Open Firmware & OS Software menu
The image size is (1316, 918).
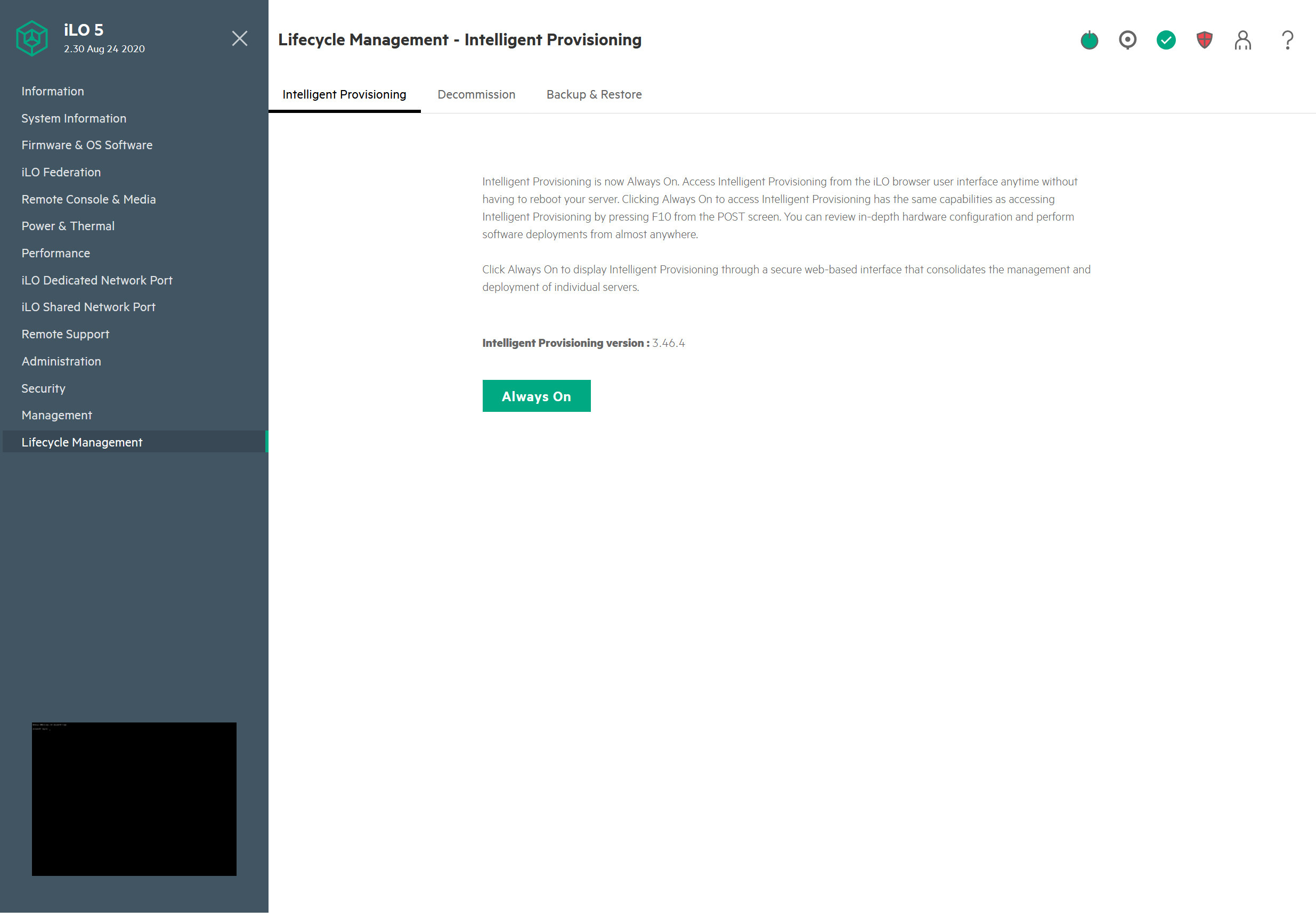pos(87,145)
